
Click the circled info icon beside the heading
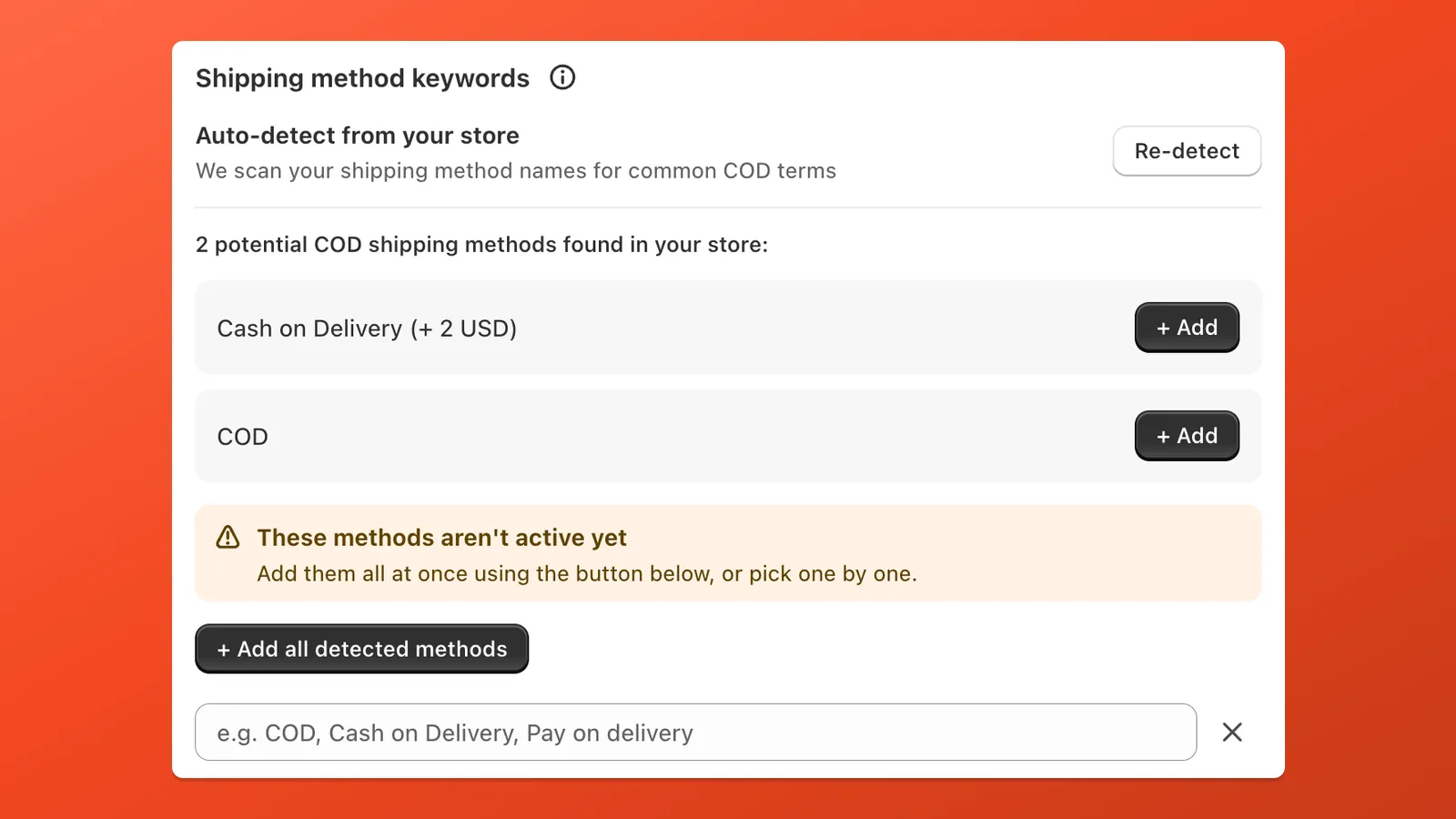click(x=562, y=77)
